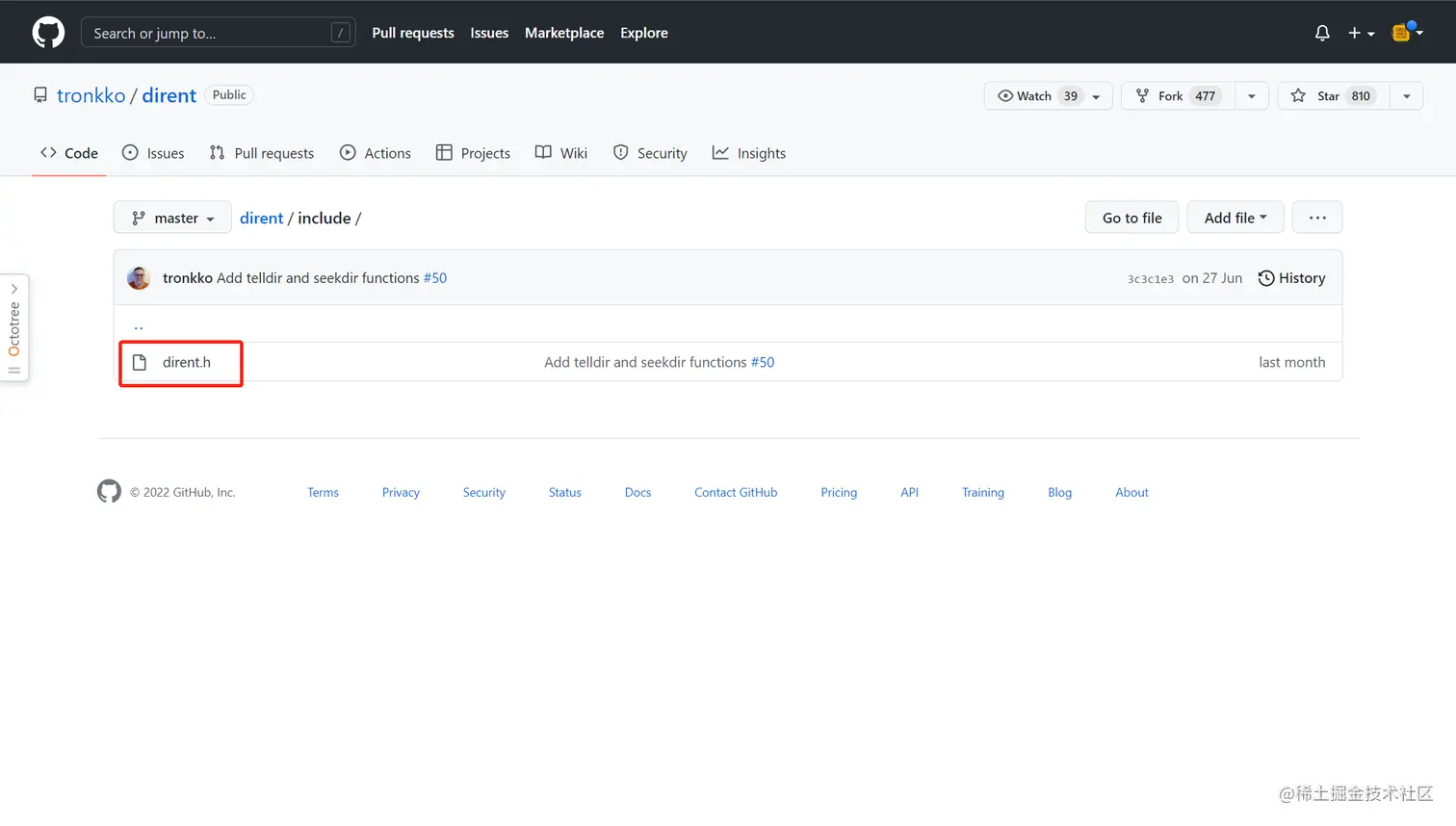Switch to the Code tab
The image size is (1456, 826).
tap(69, 153)
